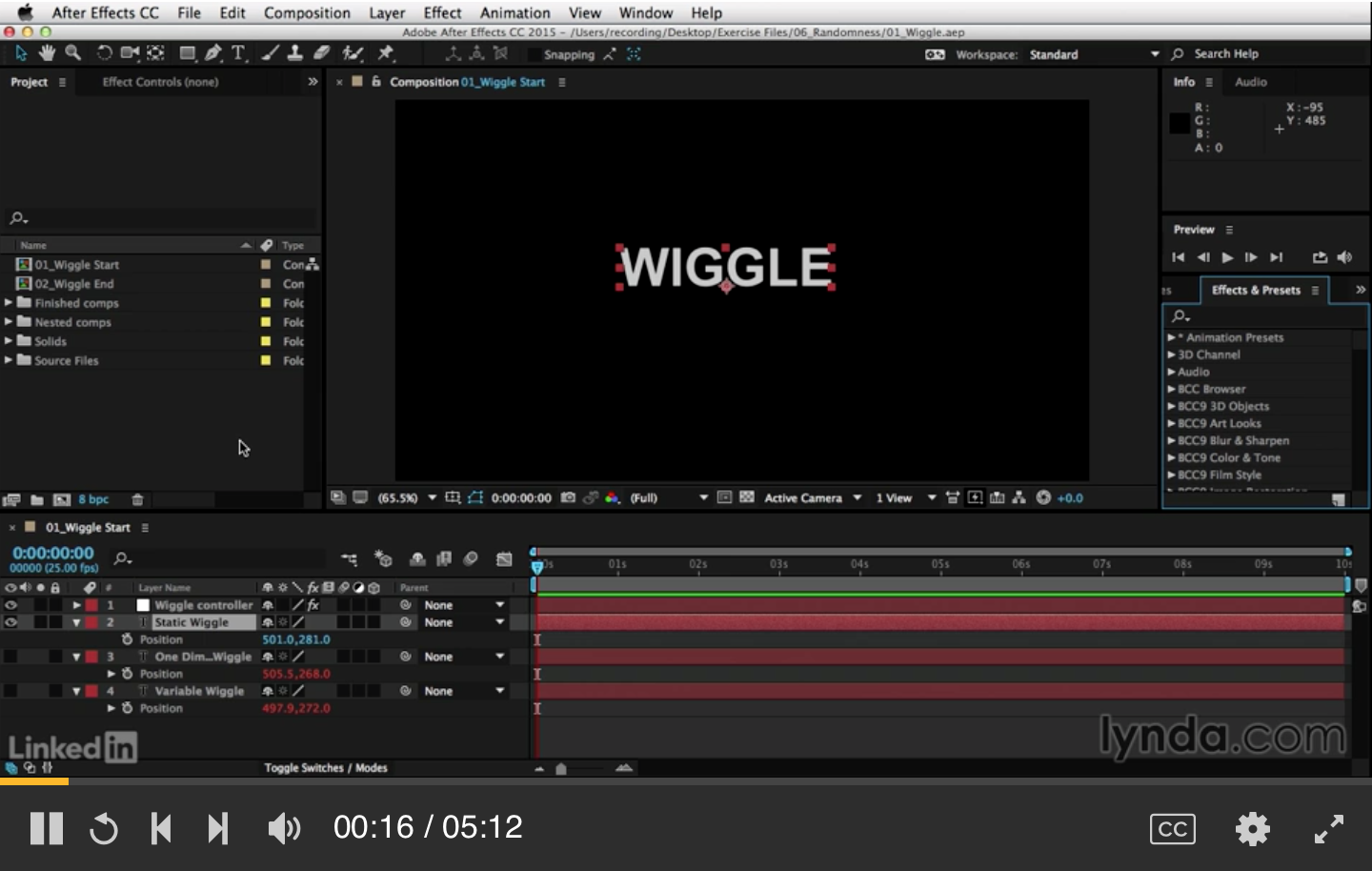Screen dimensions: 1372x871
Task: Expand the Animation Presets category
Action: (x=1171, y=337)
